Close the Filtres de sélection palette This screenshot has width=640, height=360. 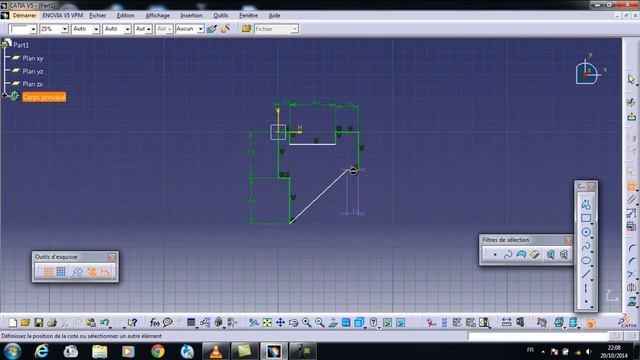click(569, 240)
